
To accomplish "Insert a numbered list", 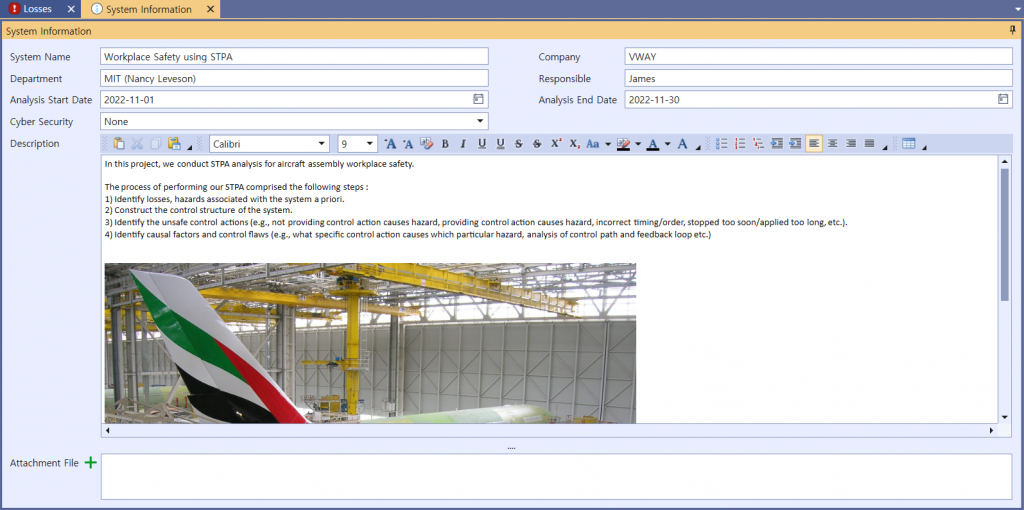I will pyautogui.click(x=741, y=144).
